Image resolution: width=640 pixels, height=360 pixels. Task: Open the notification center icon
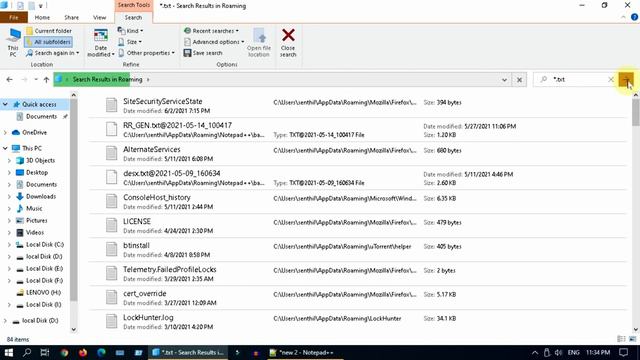click(x=623, y=352)
